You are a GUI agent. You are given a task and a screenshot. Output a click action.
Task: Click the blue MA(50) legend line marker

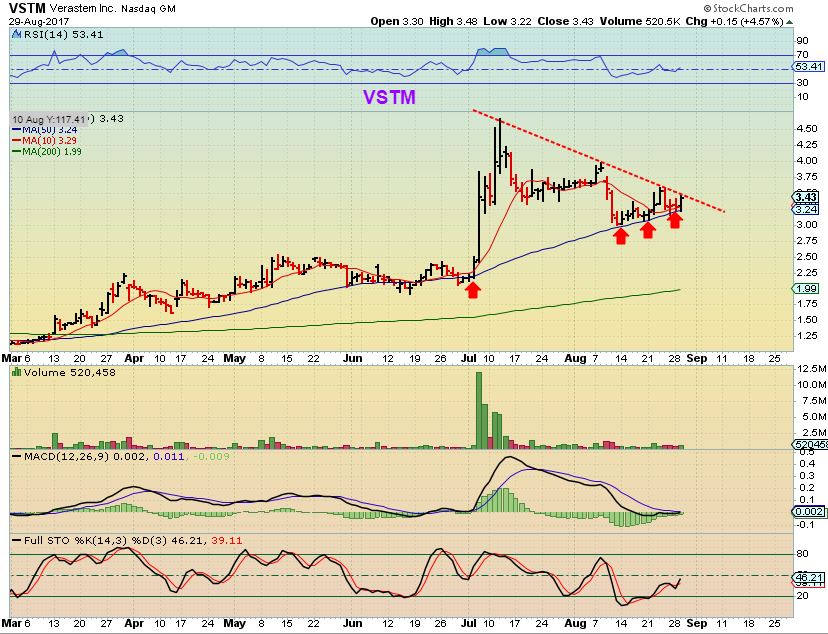pyautogui.click(x=17, y=130)
